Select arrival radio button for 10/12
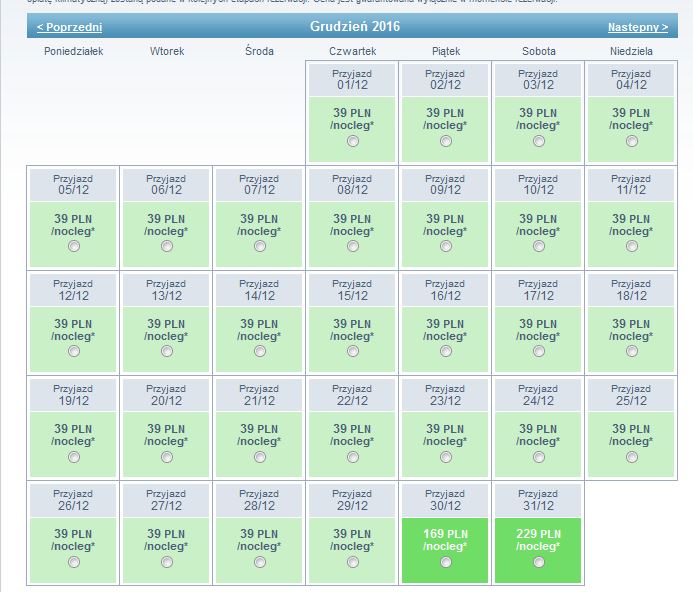This screenshot has height=592, width=693. pos(539,246)
